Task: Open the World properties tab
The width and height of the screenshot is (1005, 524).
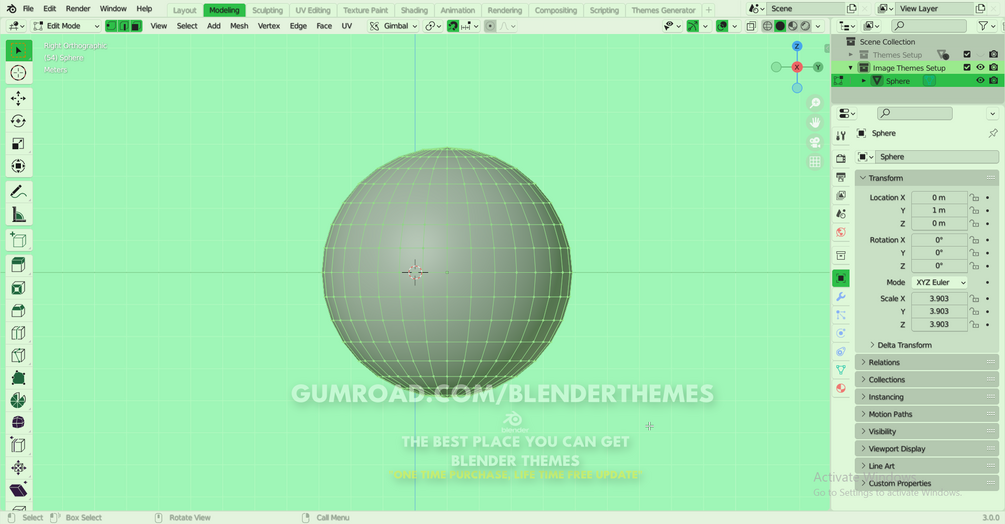Action: (x=841, y=232)
